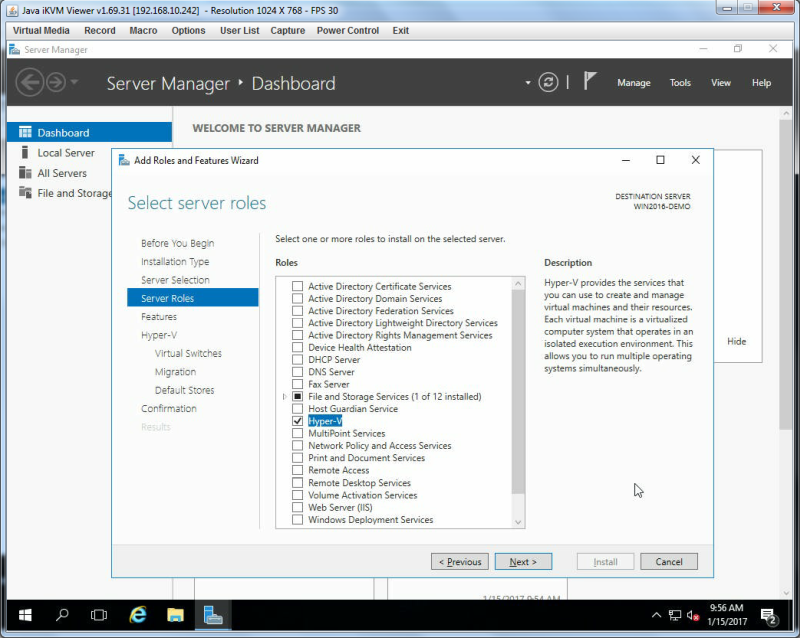Image resolution: width=800 pixels, height=638 pixels.
Task: Click the Dashboard sidebar icon
Action: pyautogui.click(x=25, y=132)
